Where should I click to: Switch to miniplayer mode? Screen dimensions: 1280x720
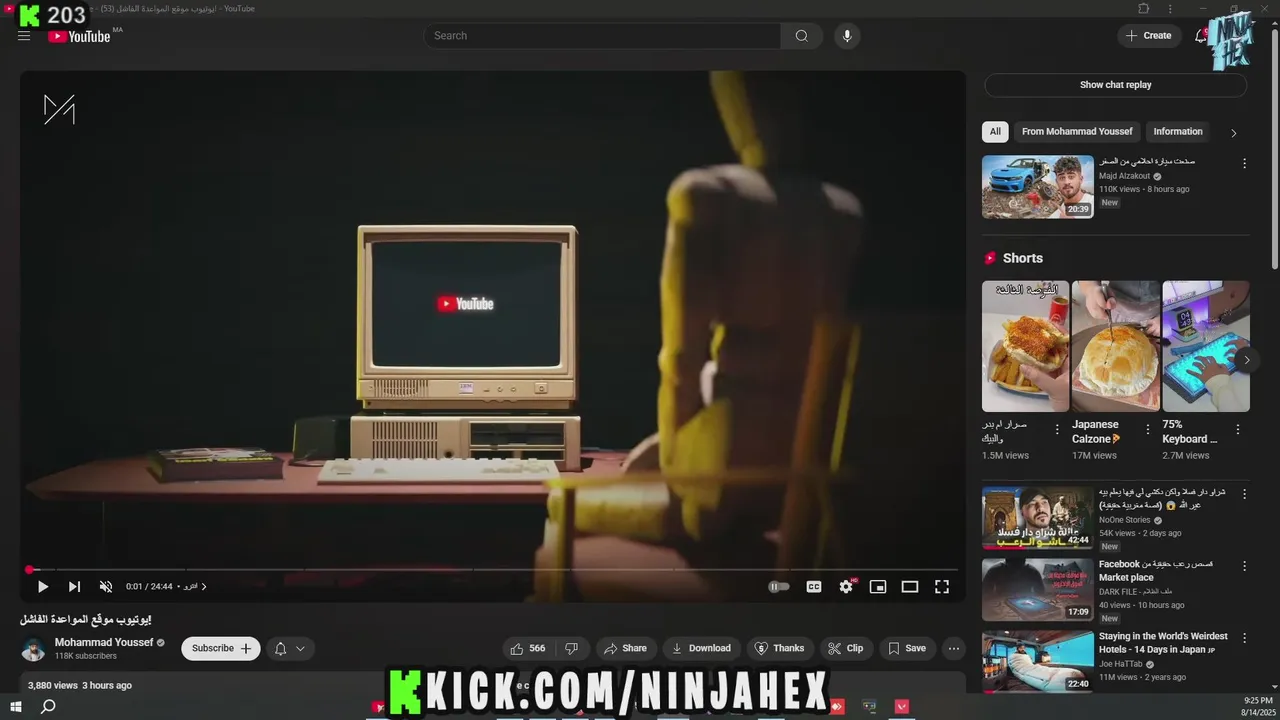[878, 587]
